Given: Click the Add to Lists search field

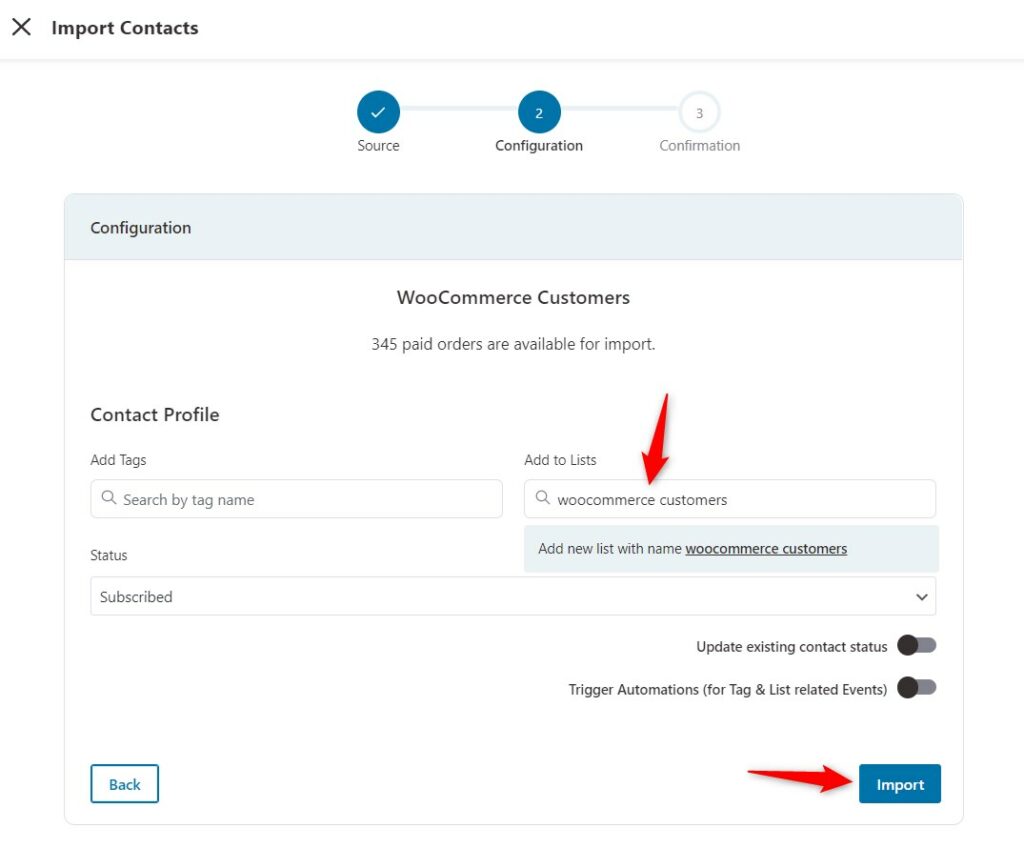Looking at the screenshot, I should 729,499.
